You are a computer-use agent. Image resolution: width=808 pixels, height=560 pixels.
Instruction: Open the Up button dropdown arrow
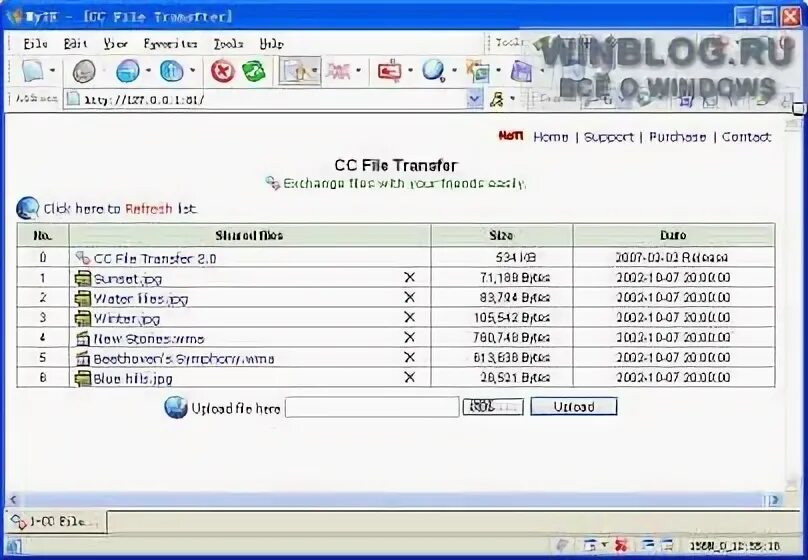click(x=192, y=70)
